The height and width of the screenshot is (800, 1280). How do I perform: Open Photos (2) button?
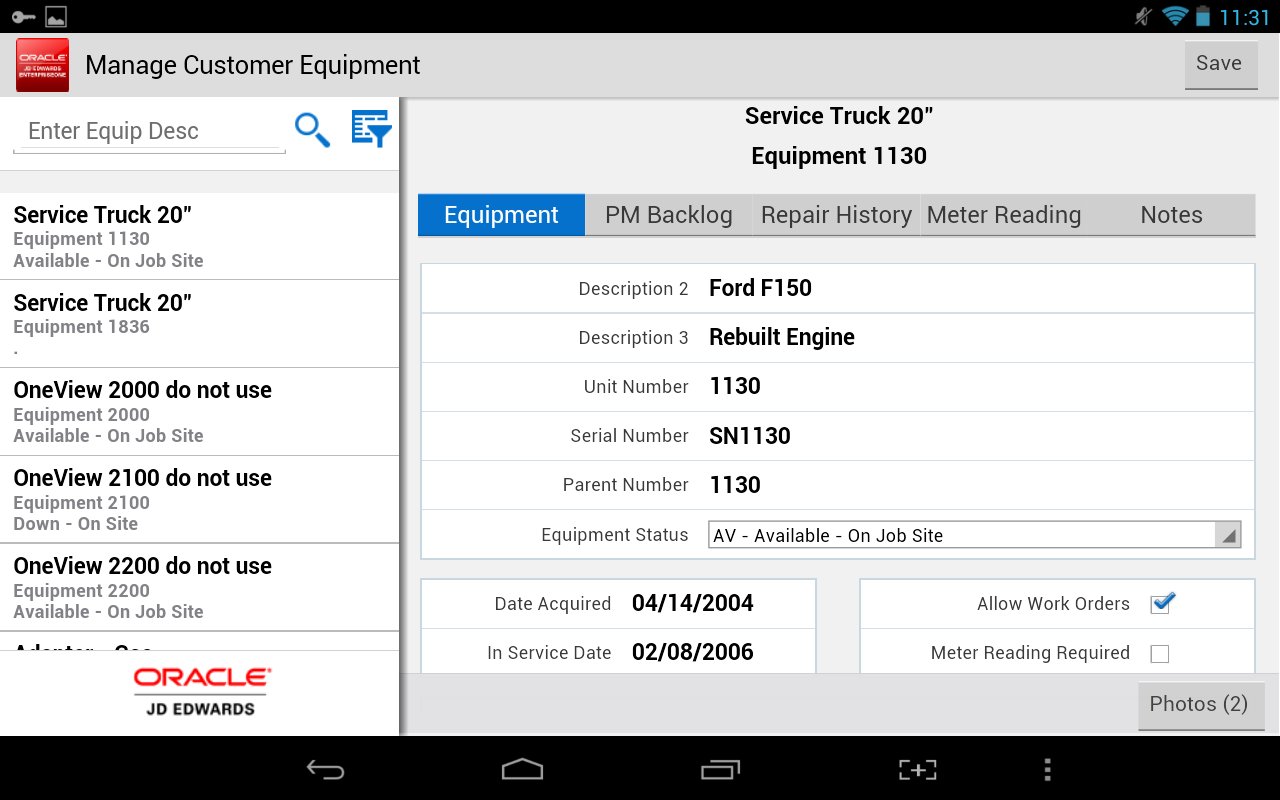click(1201, 705)
